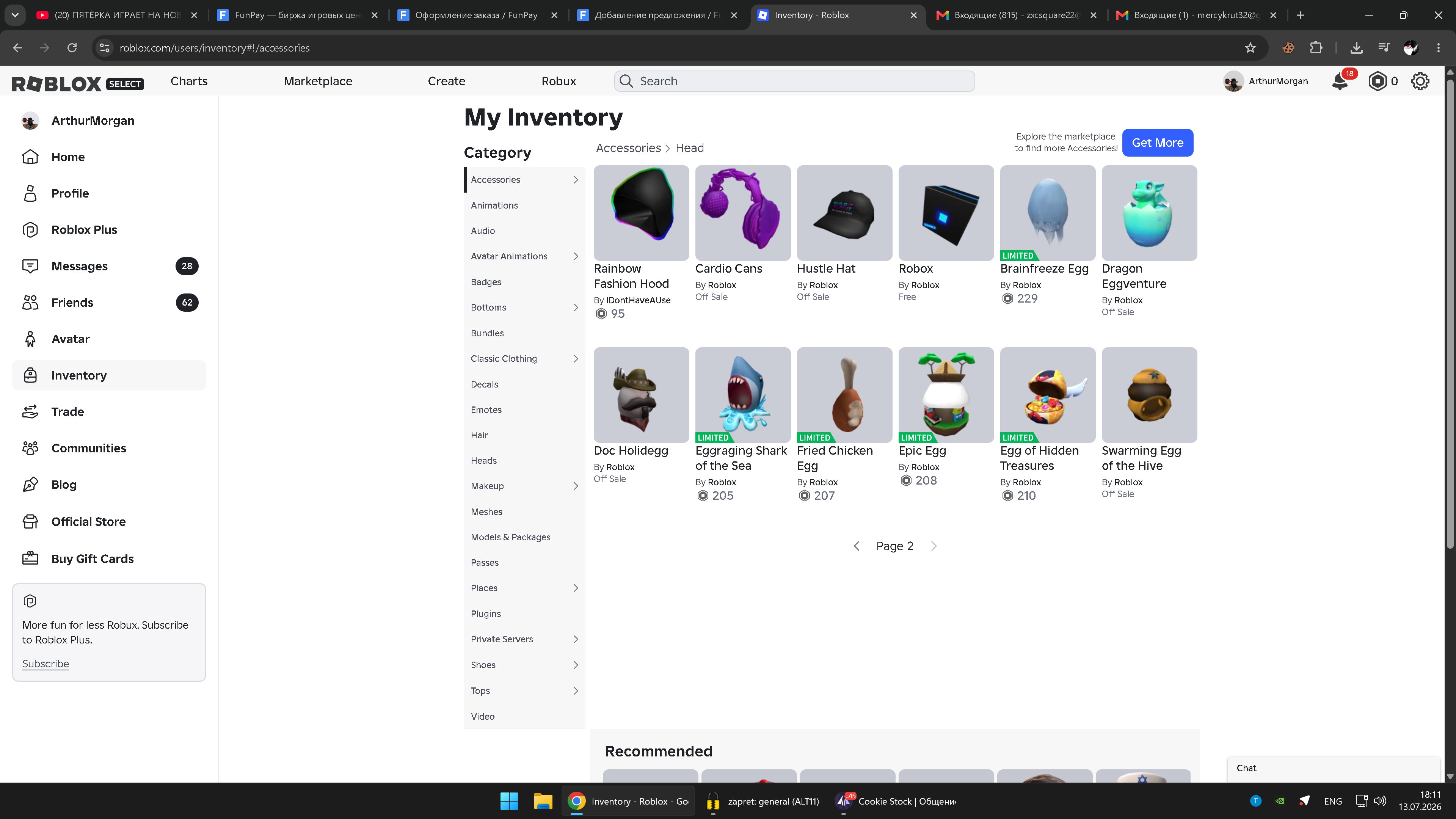This screenshot has width=1456, height=819.
Task: Open the Cookie Stock taskbar app
Action: tap(895, 801)
